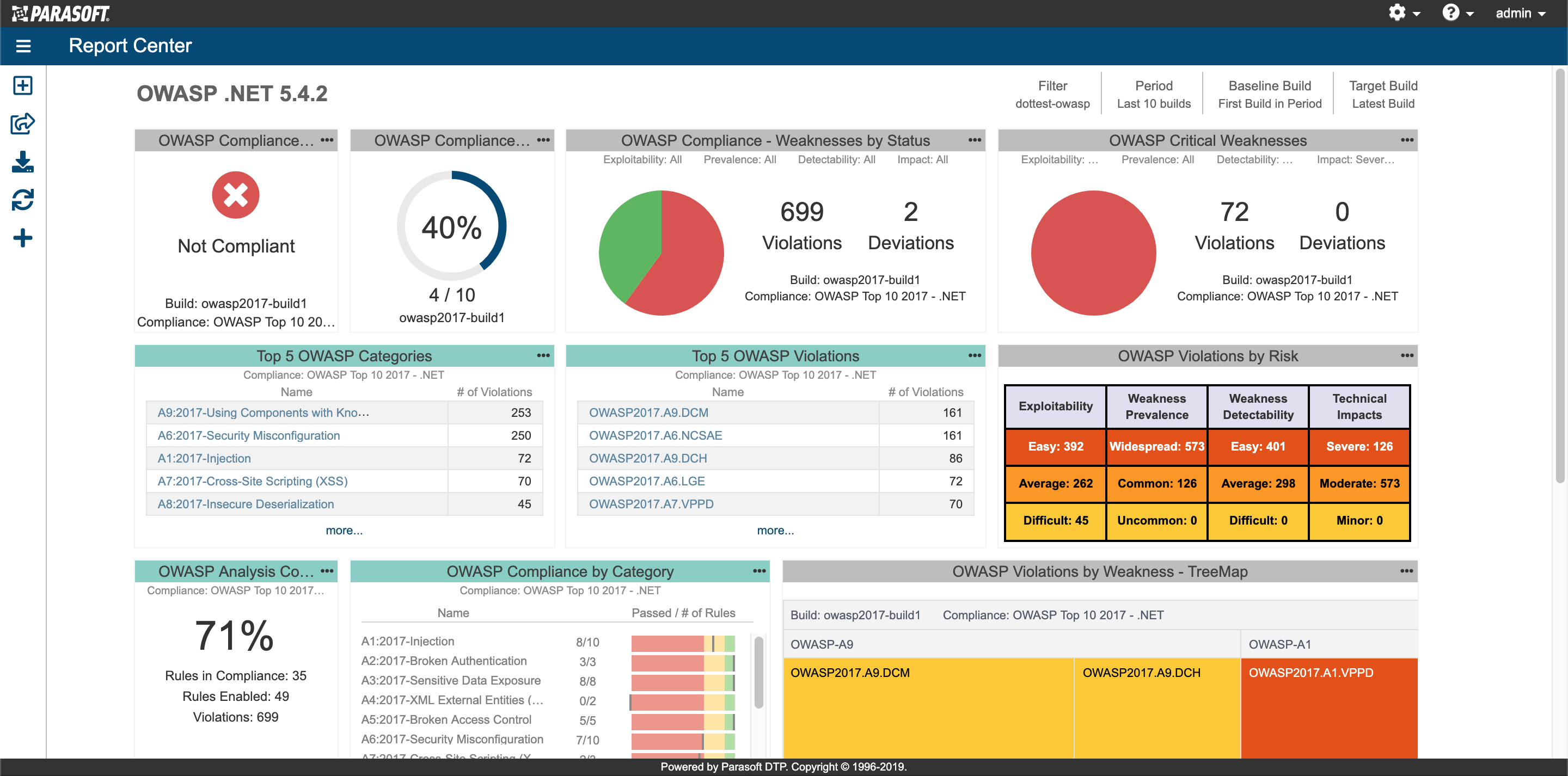Open the Baseline Build selector
Image resolution: width=1568 pixels, height=776 pixels.
click(x=1270, y=94)
